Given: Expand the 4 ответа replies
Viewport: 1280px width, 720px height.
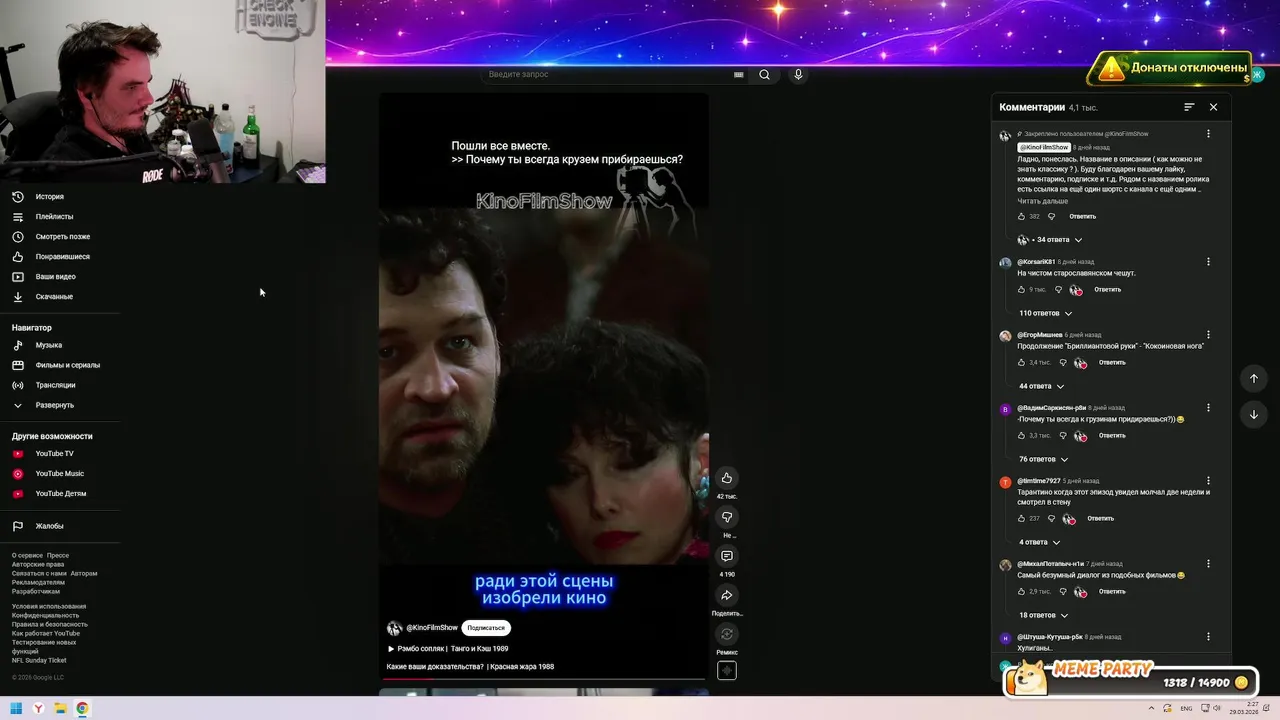Looking at the screenshot, I should pos(1039,542).
